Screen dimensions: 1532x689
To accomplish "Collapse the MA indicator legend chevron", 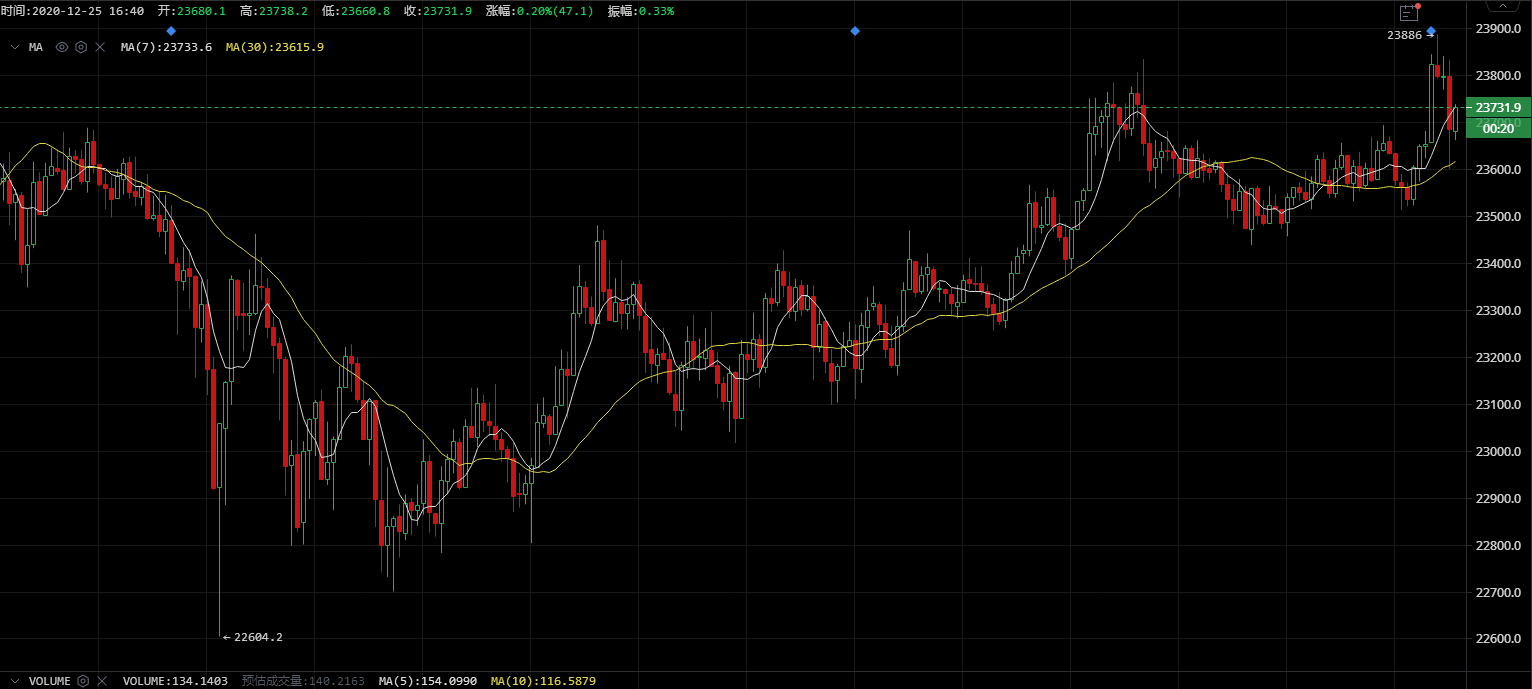I will point(15,47).
